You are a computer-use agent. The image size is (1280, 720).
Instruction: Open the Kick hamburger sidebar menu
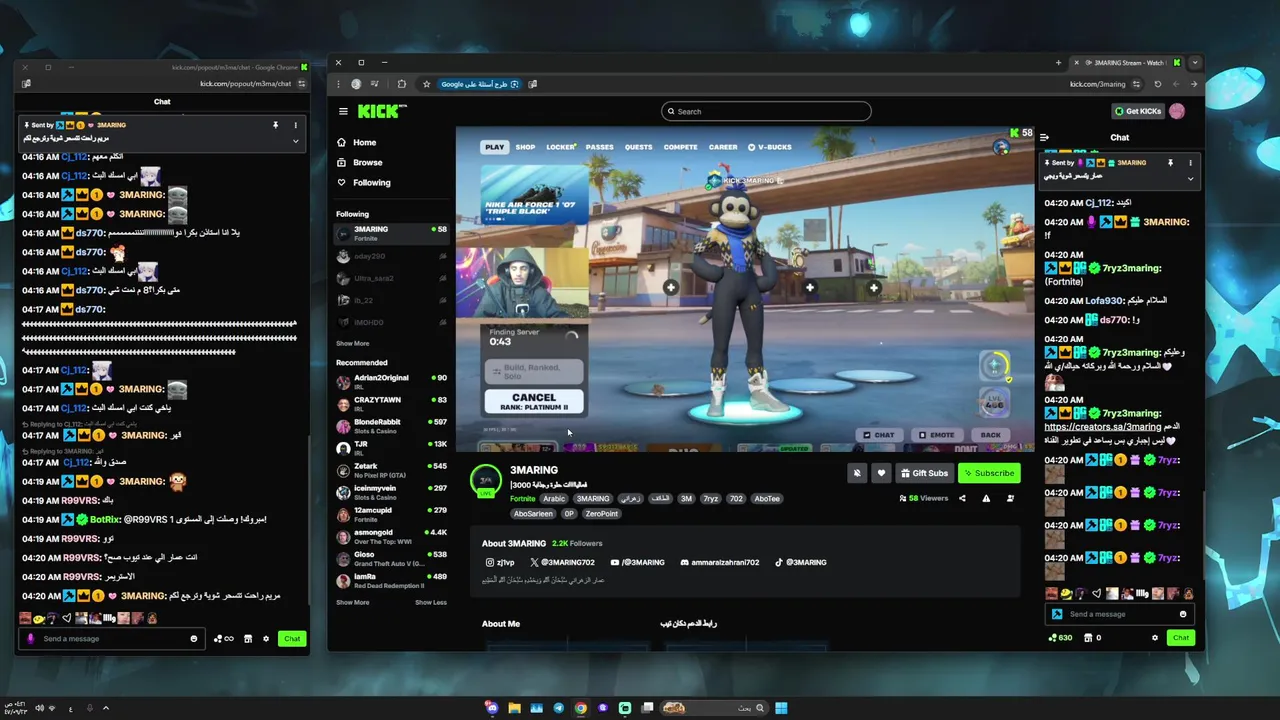(343, 111)
